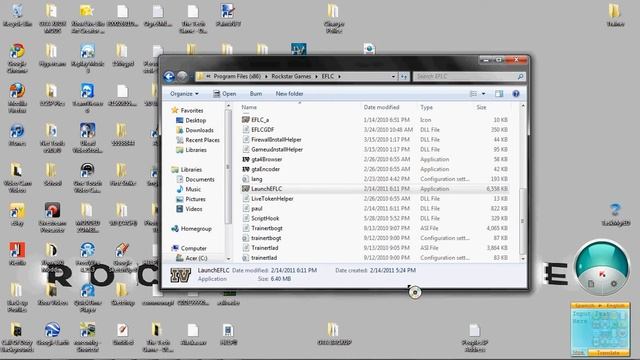Expand the address bar history dropdown
The image size is (640, 360).
393,76
